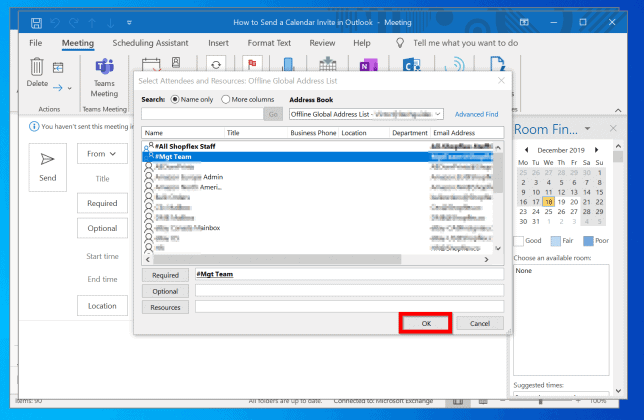Click the OneNote ribbon icon

click(368, 65)
